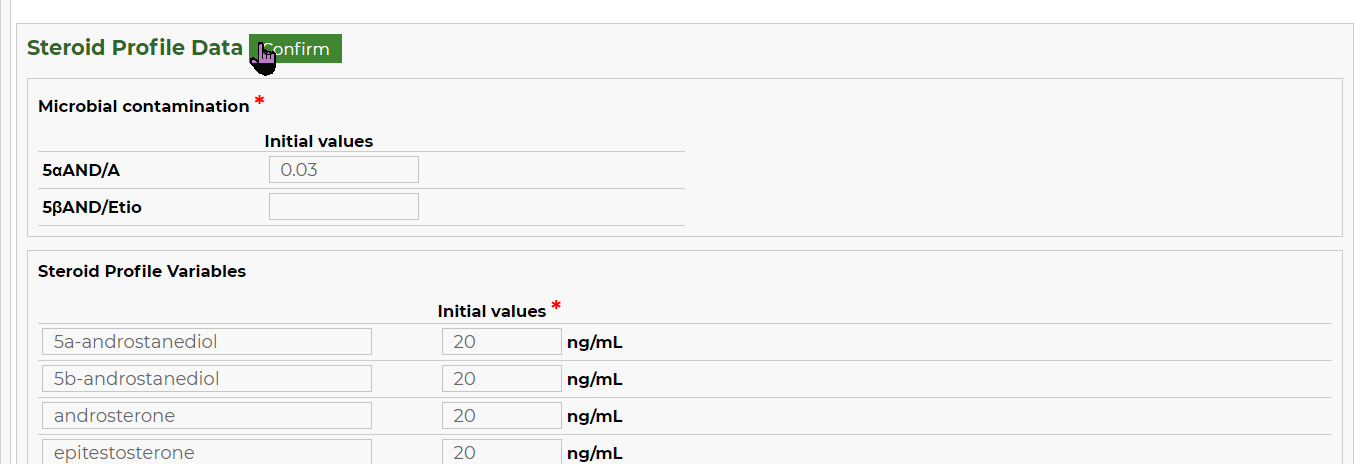This screenshot has width=1356, height=464.
Task: Click the epitestosterone name field
Action: point(207,452)
